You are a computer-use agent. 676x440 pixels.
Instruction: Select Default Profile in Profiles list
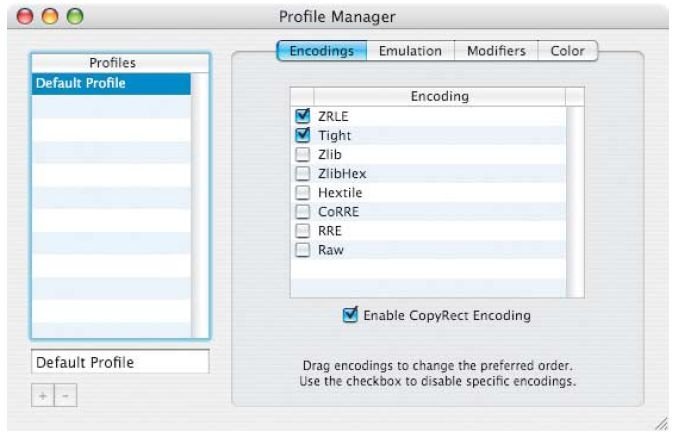coord(111,83)
